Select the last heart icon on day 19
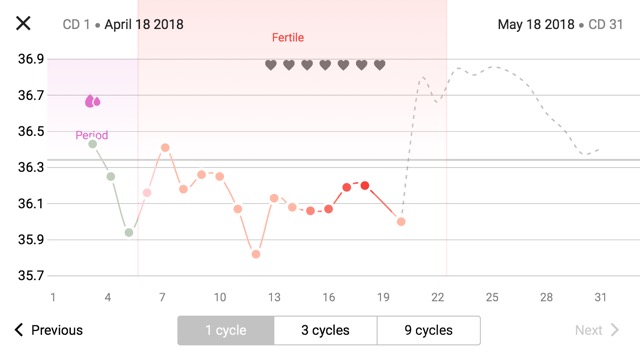The height and width of the screenshot is (360, 640). [380, 65]
